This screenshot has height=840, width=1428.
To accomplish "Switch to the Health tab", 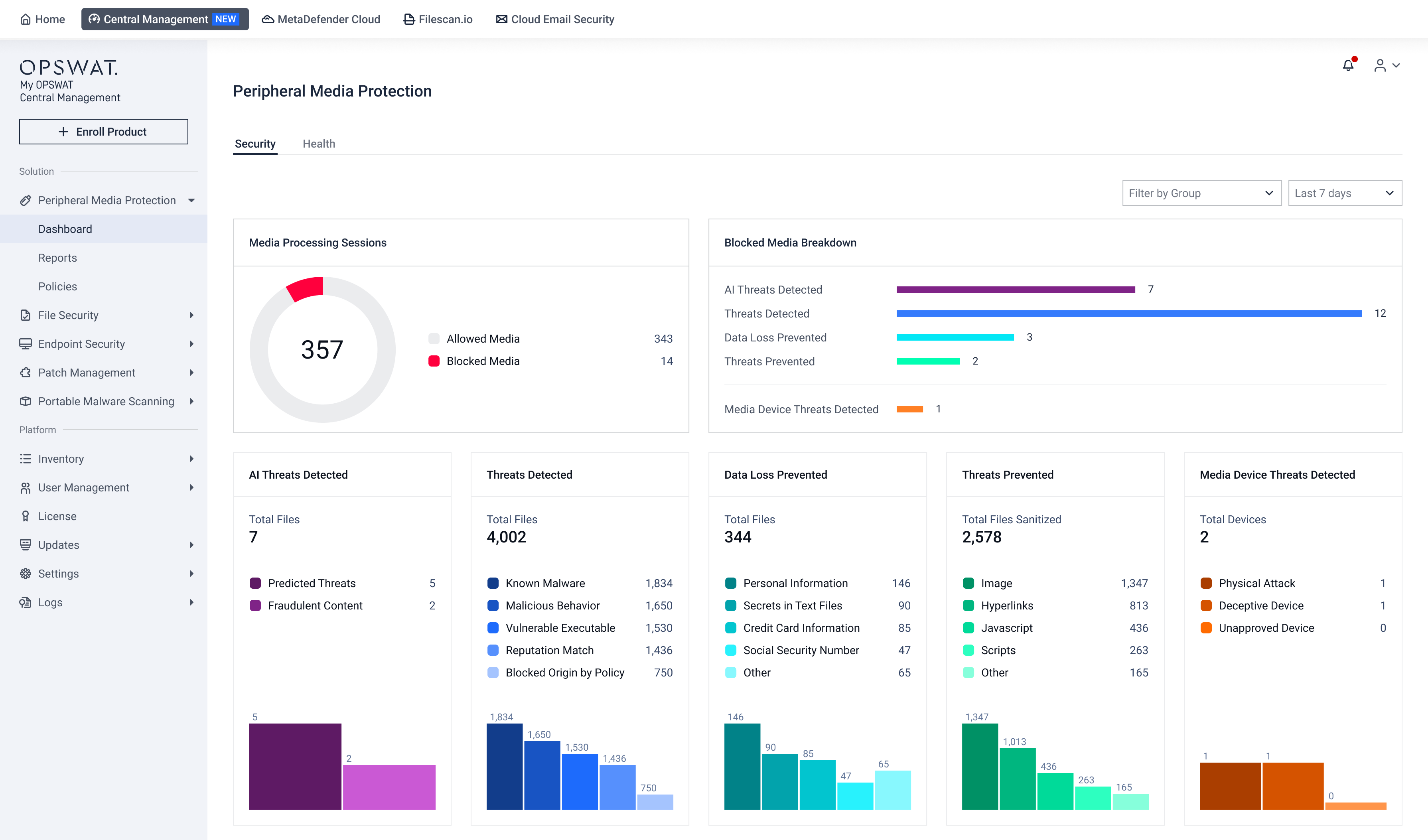I will pyautogui.click(x=319, y=144).
